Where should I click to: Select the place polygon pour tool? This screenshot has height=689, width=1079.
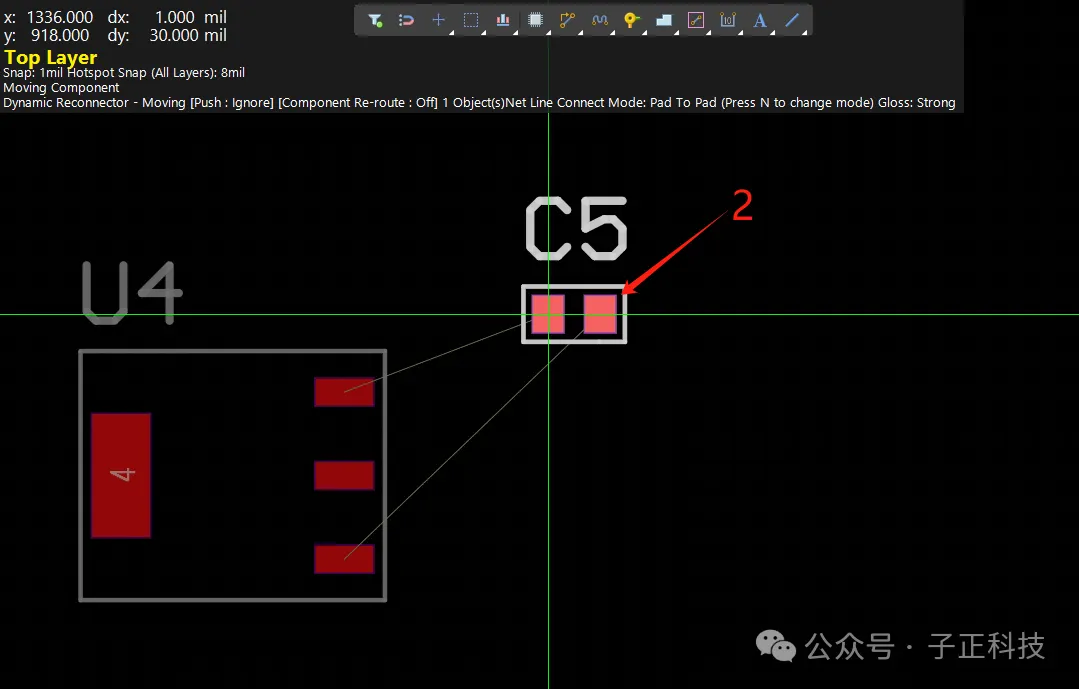pos(663,20)
